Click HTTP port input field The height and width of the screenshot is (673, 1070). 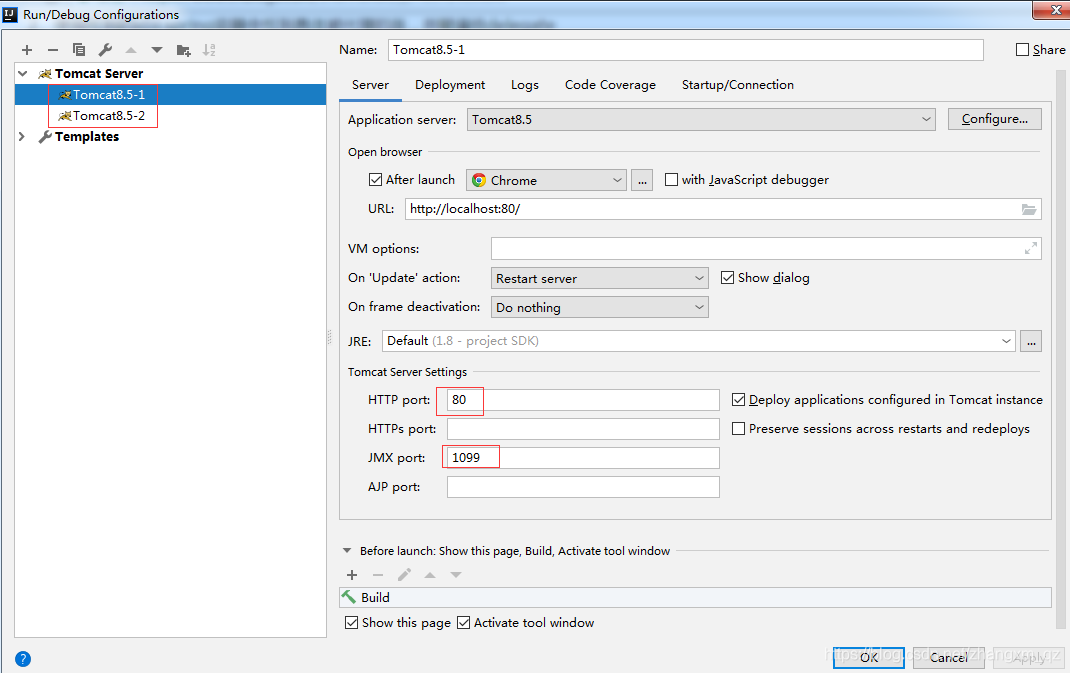coord(583,400)
